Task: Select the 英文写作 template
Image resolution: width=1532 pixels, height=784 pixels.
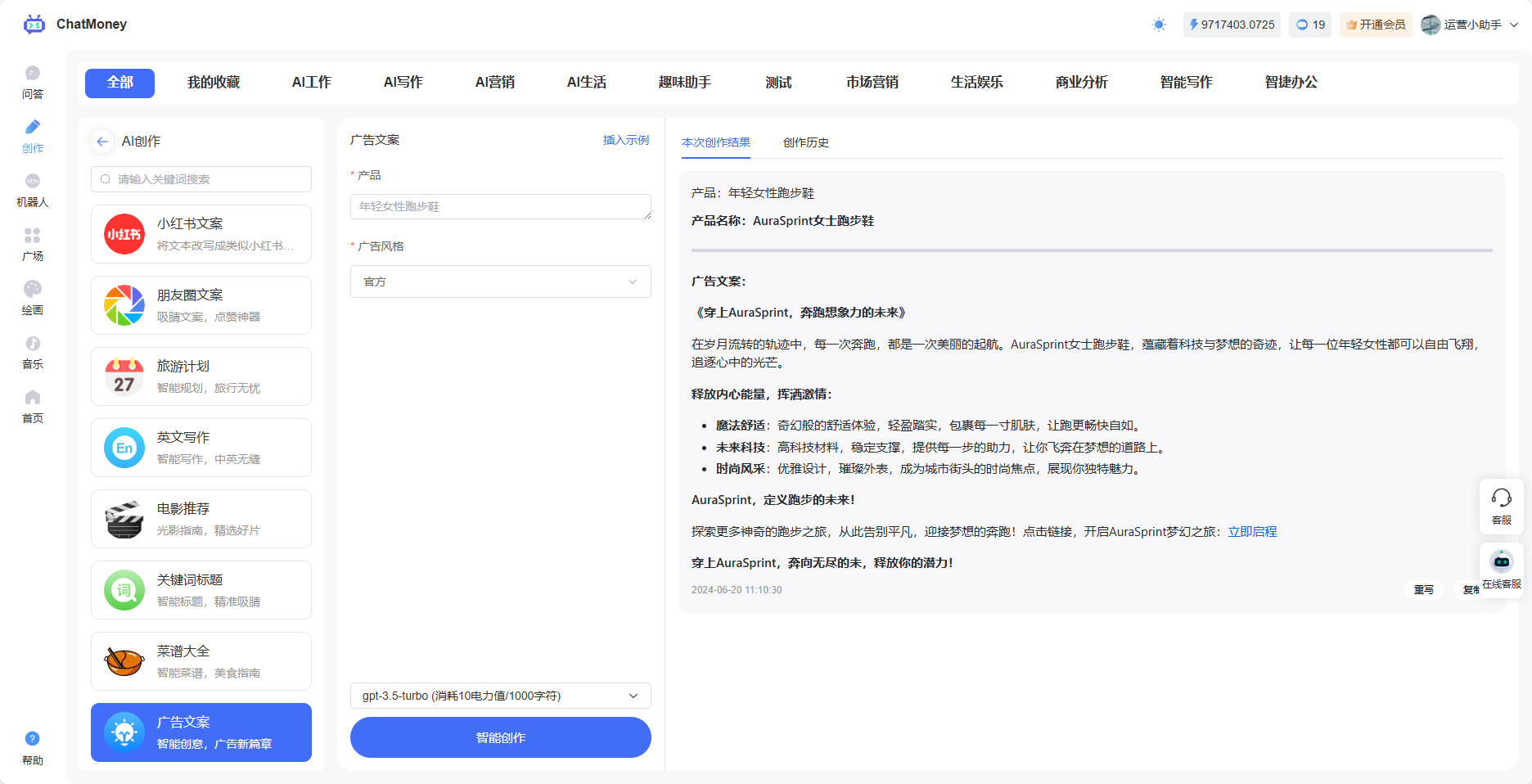Action: click(x=201, y=448)
